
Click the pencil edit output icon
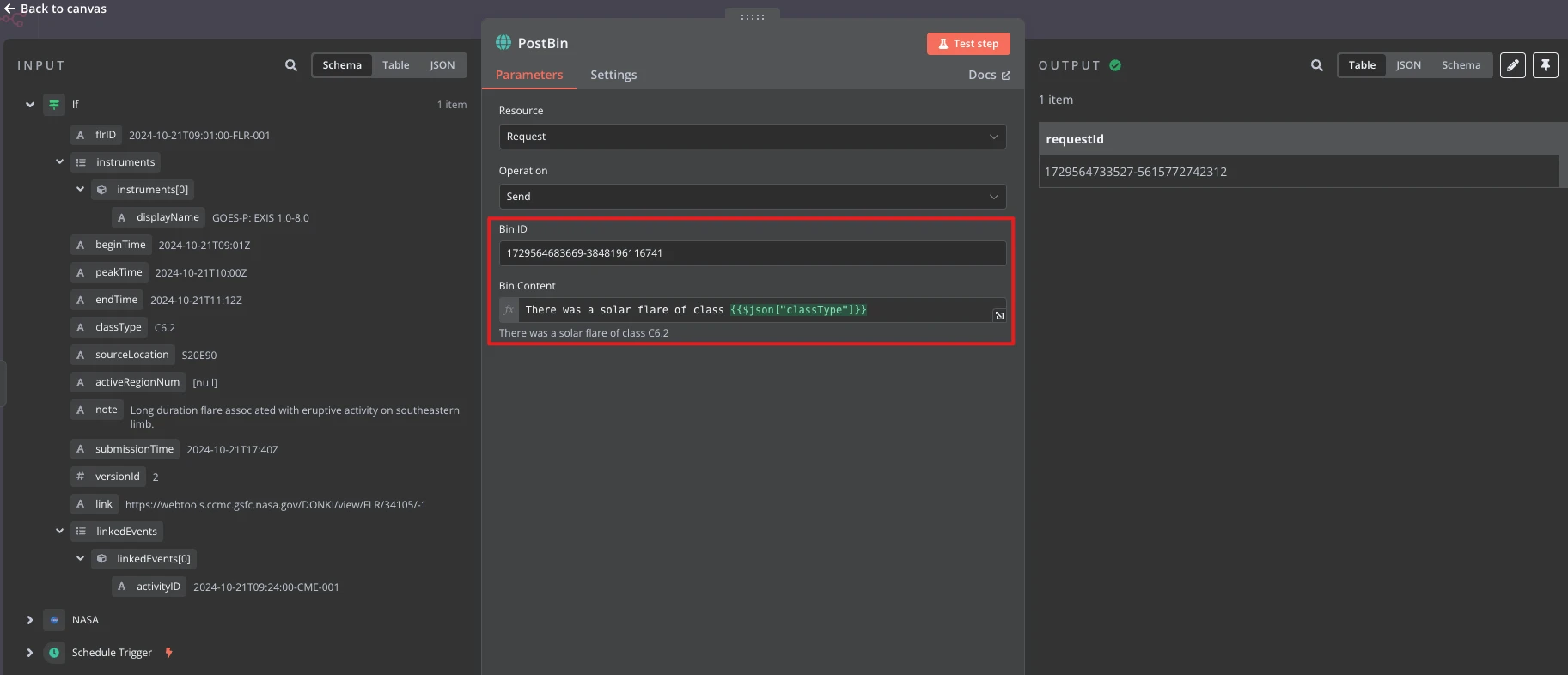(1513, 65)
